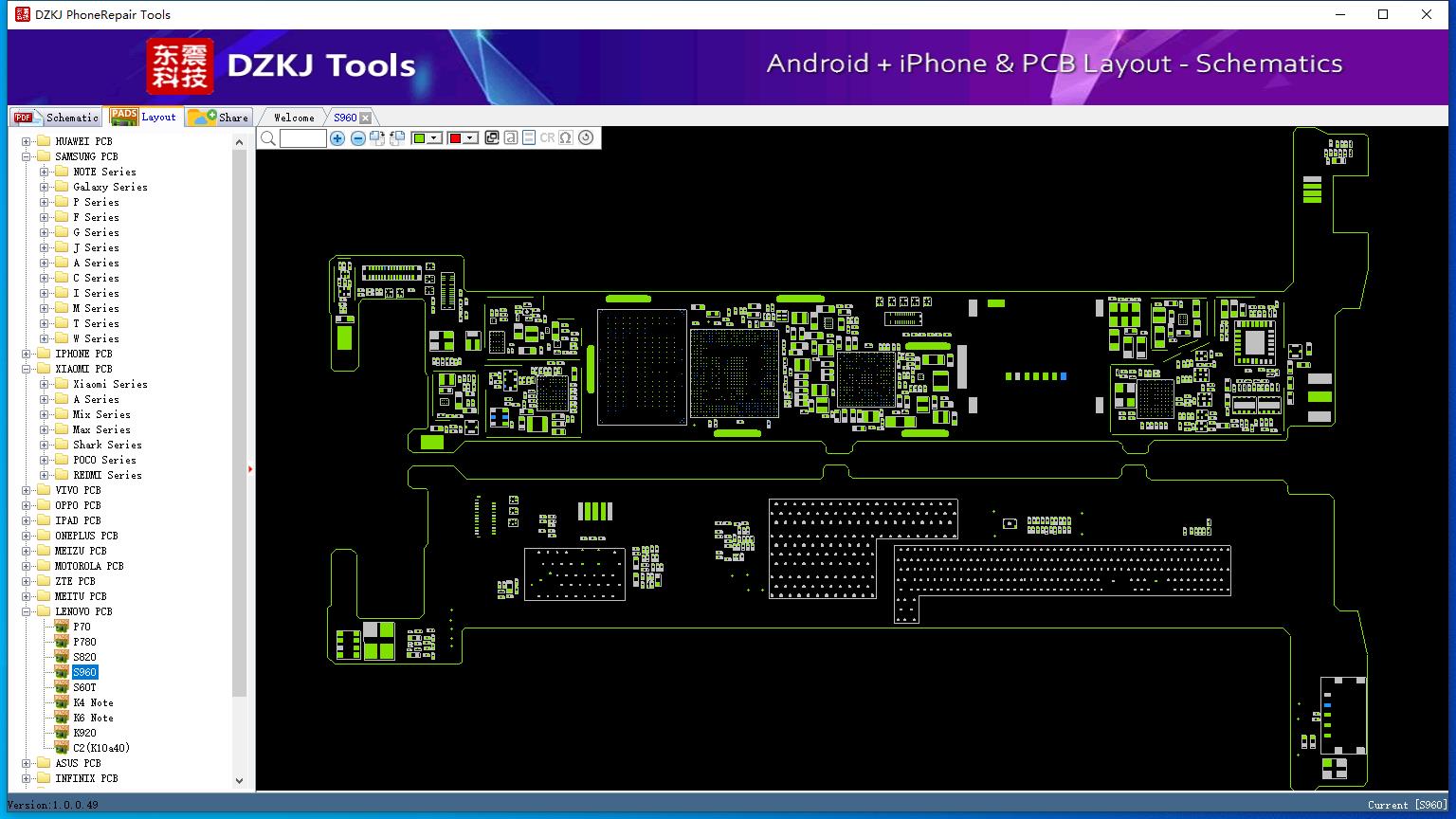Viewport: 1456px width, 819px height.
Task: Click the C2(K10a40) file icon
Action: (x=62, y=747)
